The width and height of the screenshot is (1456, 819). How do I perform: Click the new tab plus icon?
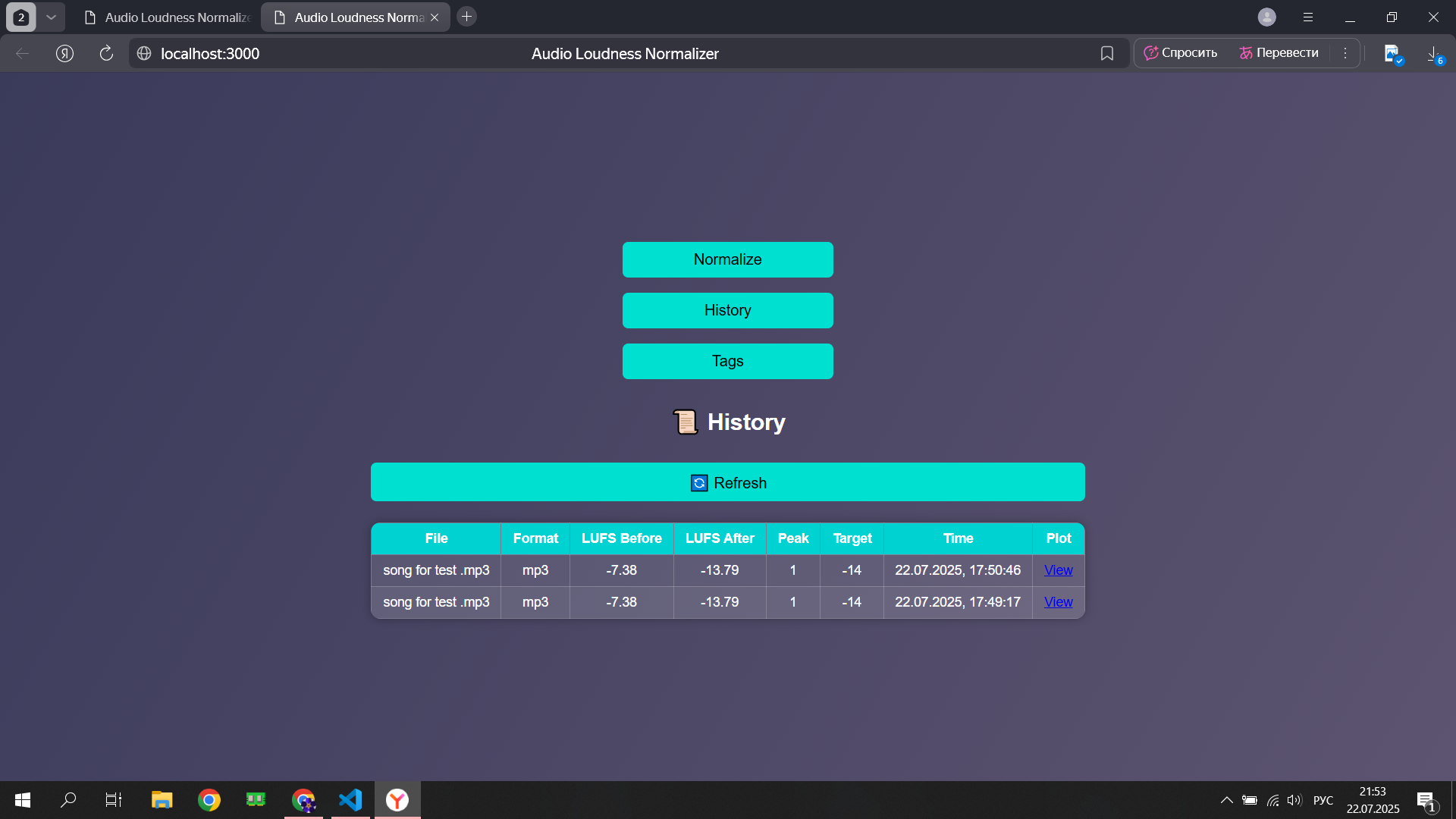click(x=467, y=17)
